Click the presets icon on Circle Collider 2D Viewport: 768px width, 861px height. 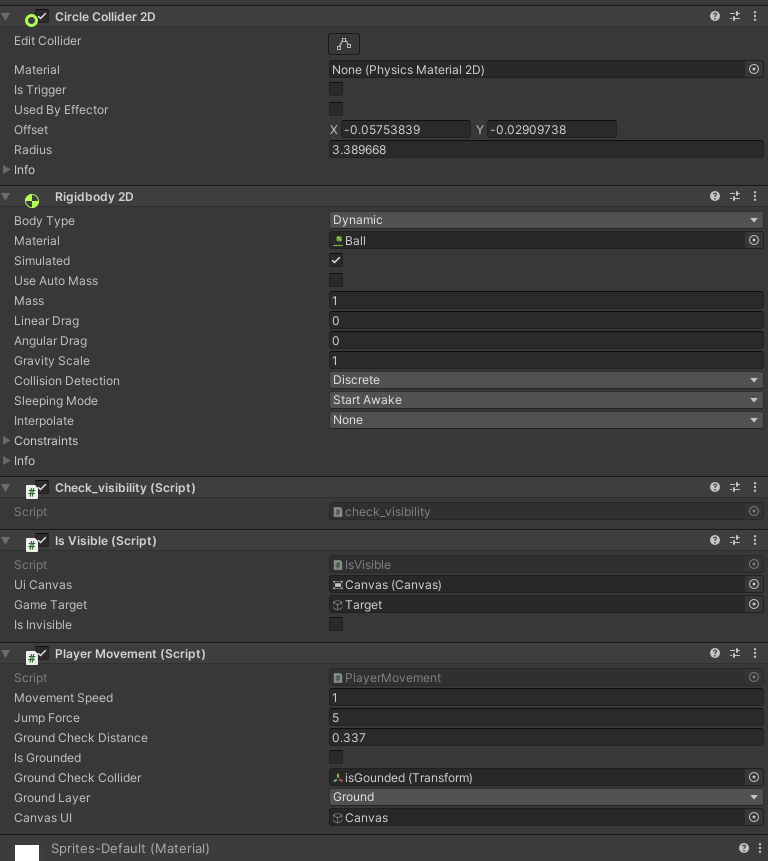[735, 16]
